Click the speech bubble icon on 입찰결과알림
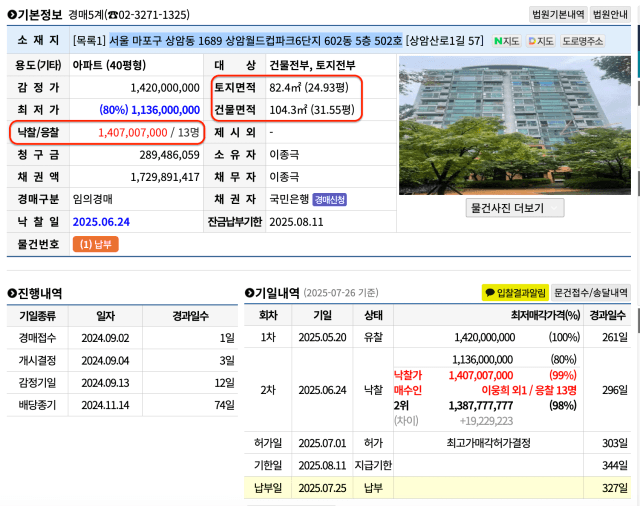Screen dimensions: 640x506 [490, 293]
